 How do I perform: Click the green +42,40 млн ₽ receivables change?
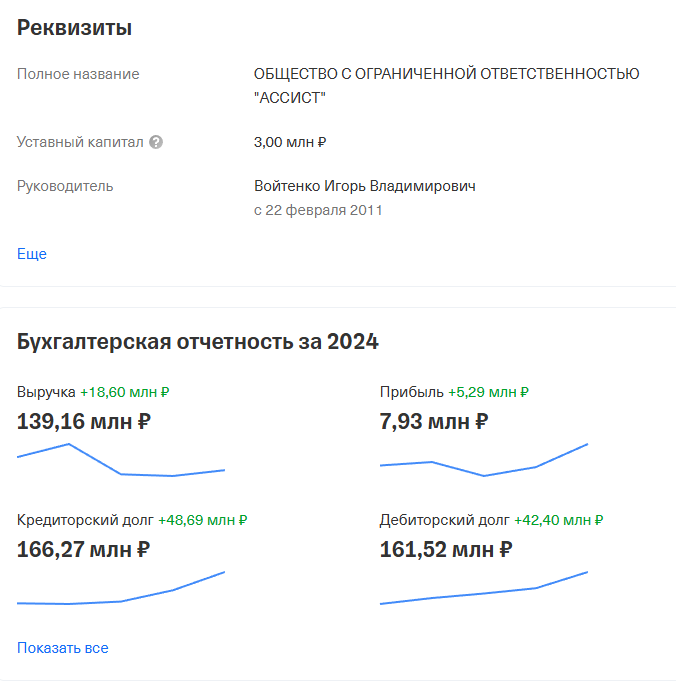(558, 520)
